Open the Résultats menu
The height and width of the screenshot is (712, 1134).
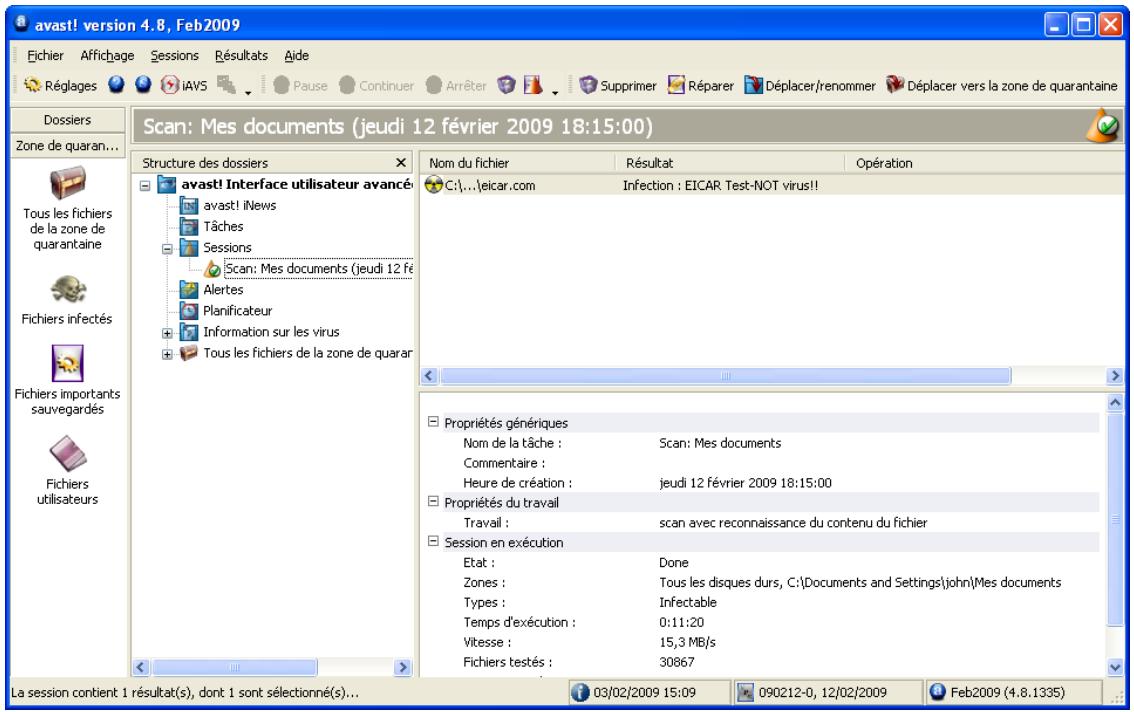click(x=241, y=55)
